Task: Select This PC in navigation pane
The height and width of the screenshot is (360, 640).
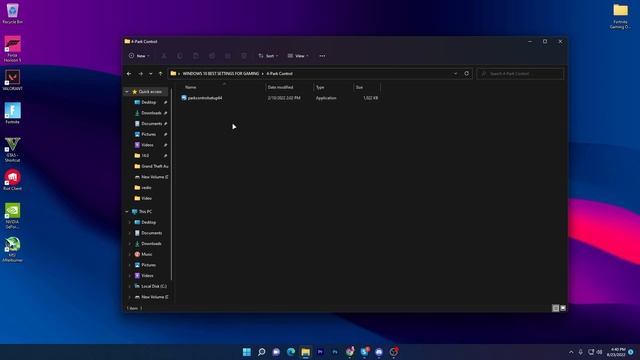Action: tap(142, 212)
